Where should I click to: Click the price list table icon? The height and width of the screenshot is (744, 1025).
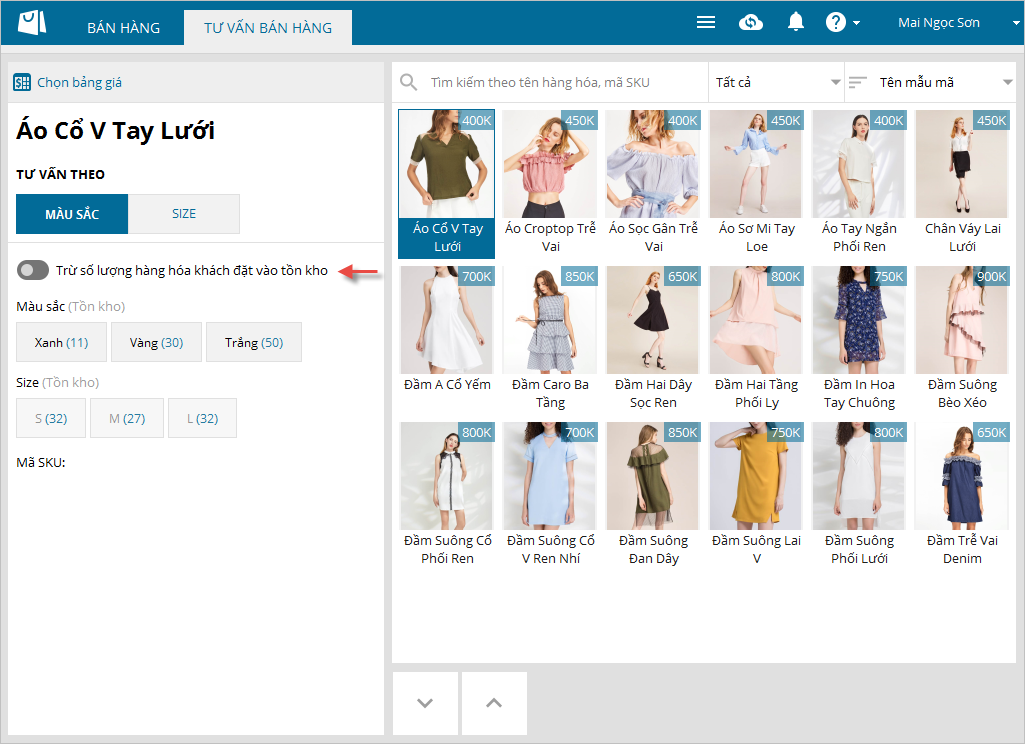[23, 83]
